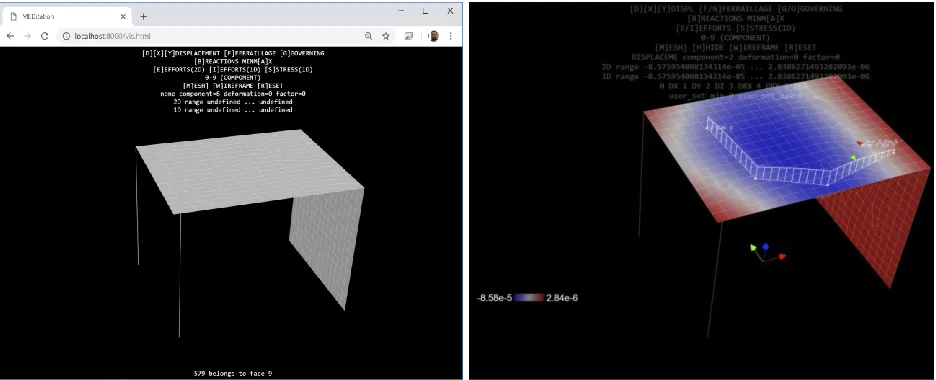Click '0 DX 1 DY 2 DZ' component line
The height and width of the screenshot is (380, 936).
click(x=735, y=86)
